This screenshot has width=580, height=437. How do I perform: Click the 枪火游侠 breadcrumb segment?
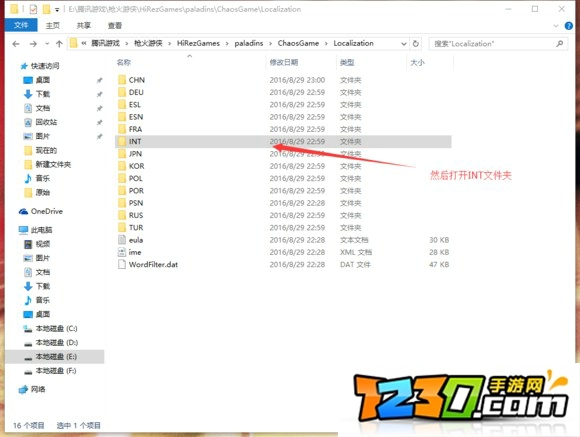click(x=148, y=43)
